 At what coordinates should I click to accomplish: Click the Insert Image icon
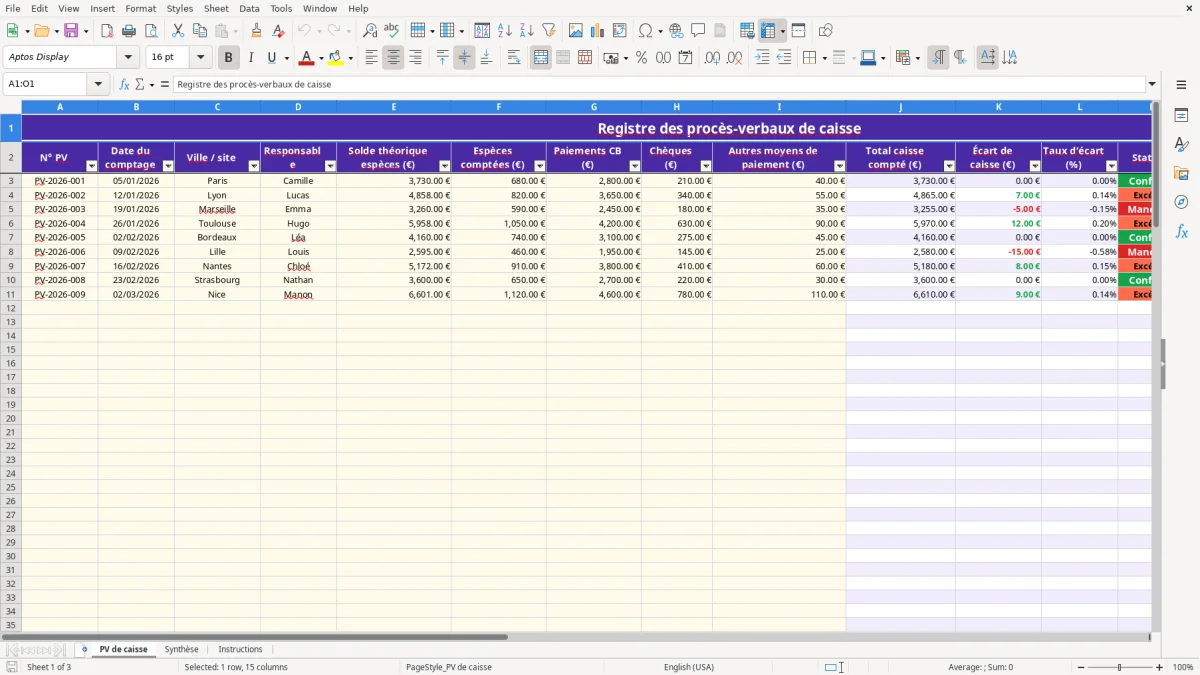576,31
